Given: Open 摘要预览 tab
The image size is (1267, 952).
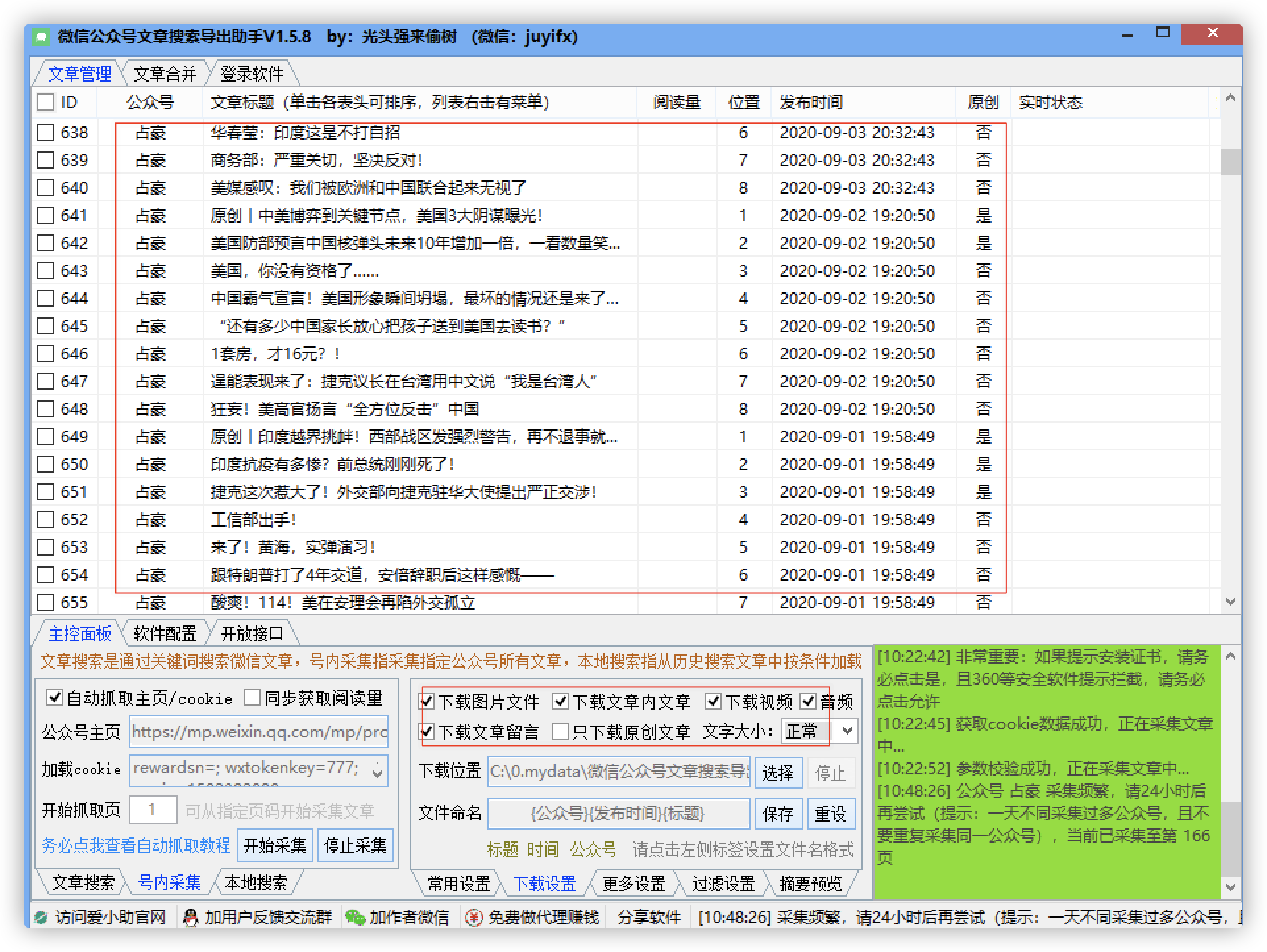Looking at the screenshot, I should coord(811,884).
